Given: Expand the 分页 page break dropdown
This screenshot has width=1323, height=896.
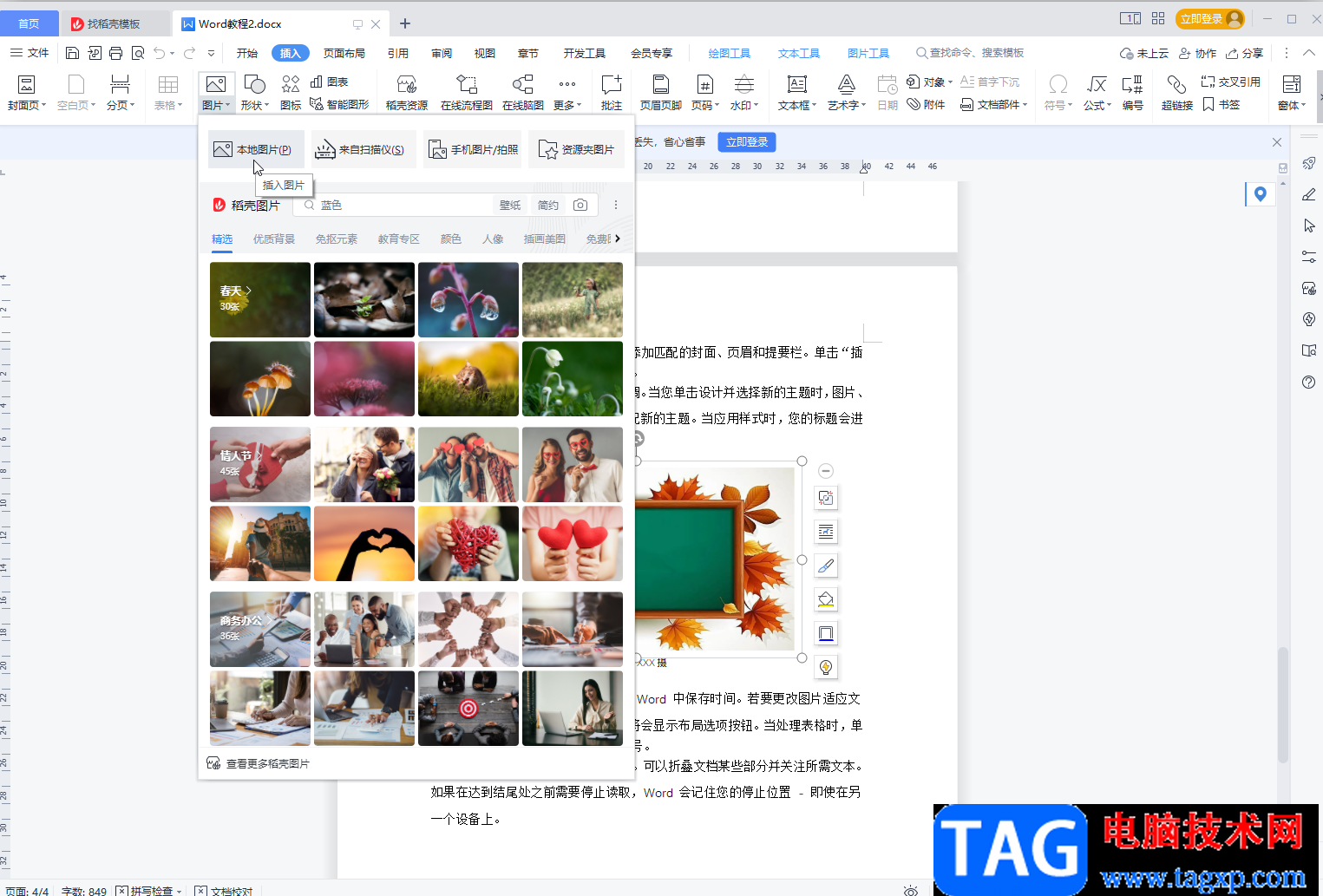Looking at the screenshot, I should [121, 105].
